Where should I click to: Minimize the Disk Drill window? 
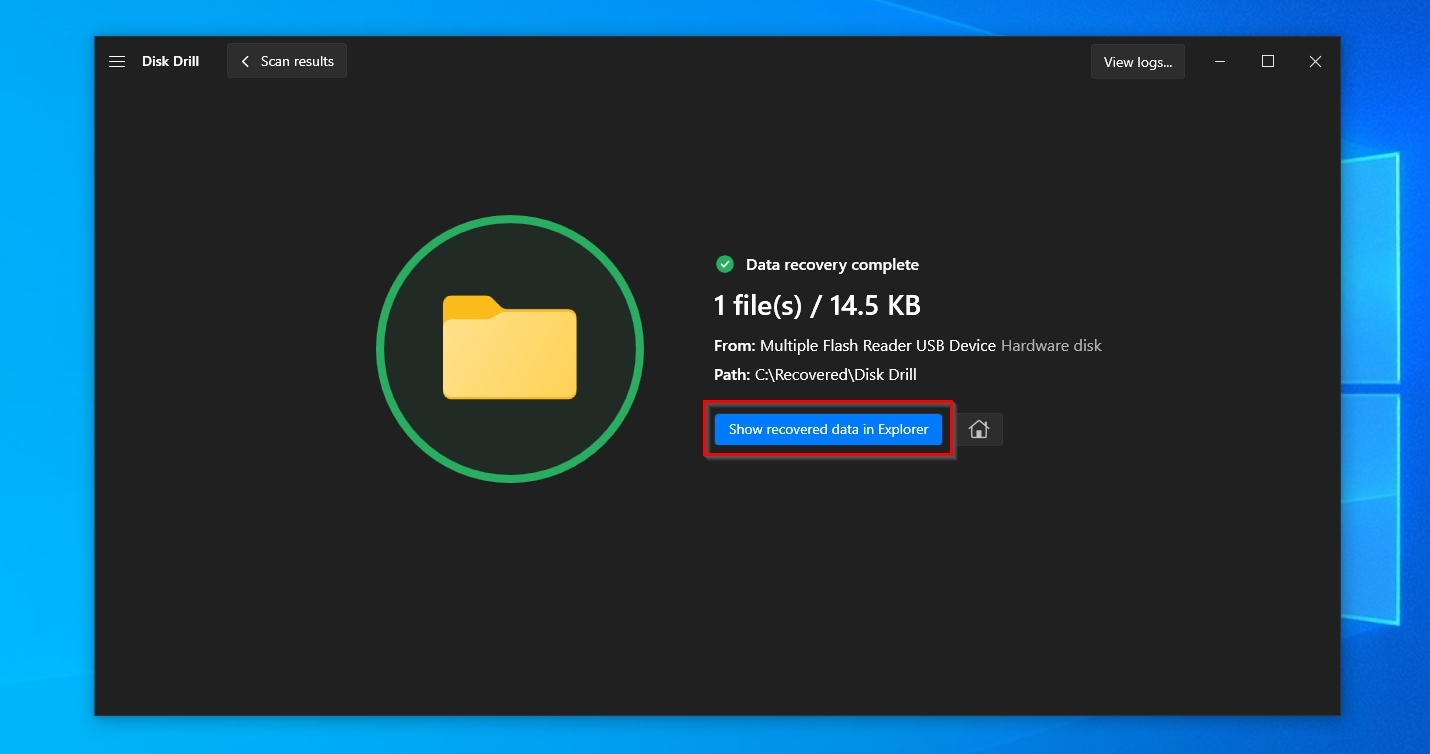[x=1220, y=62]
